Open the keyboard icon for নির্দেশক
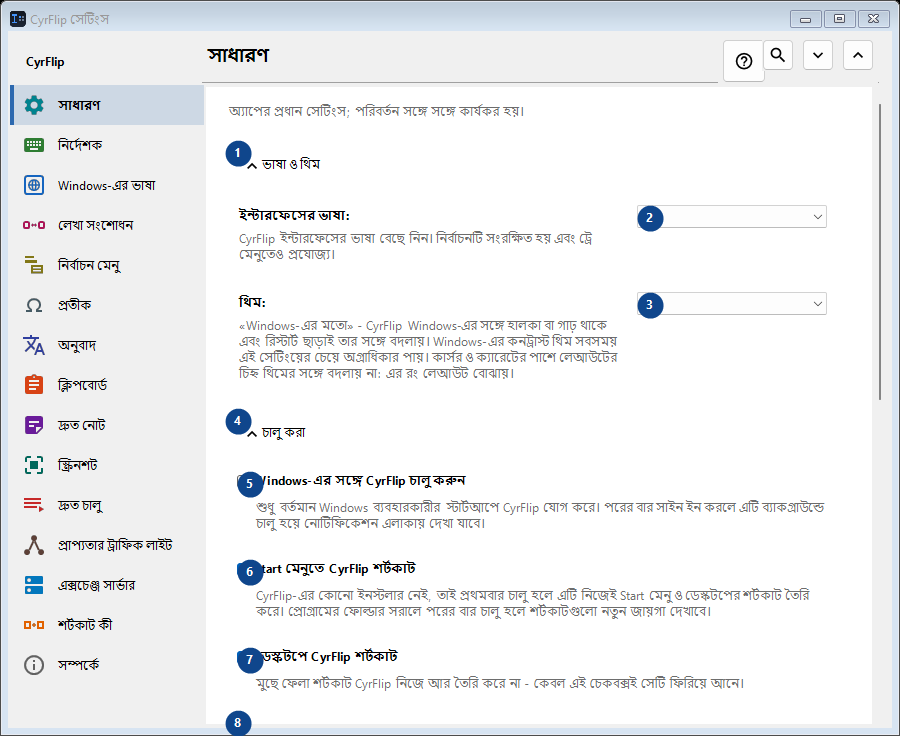900x736 pixels. 34,145
